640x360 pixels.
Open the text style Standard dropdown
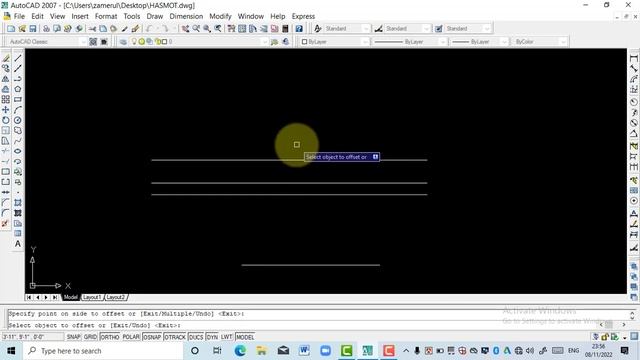point(366,29)
